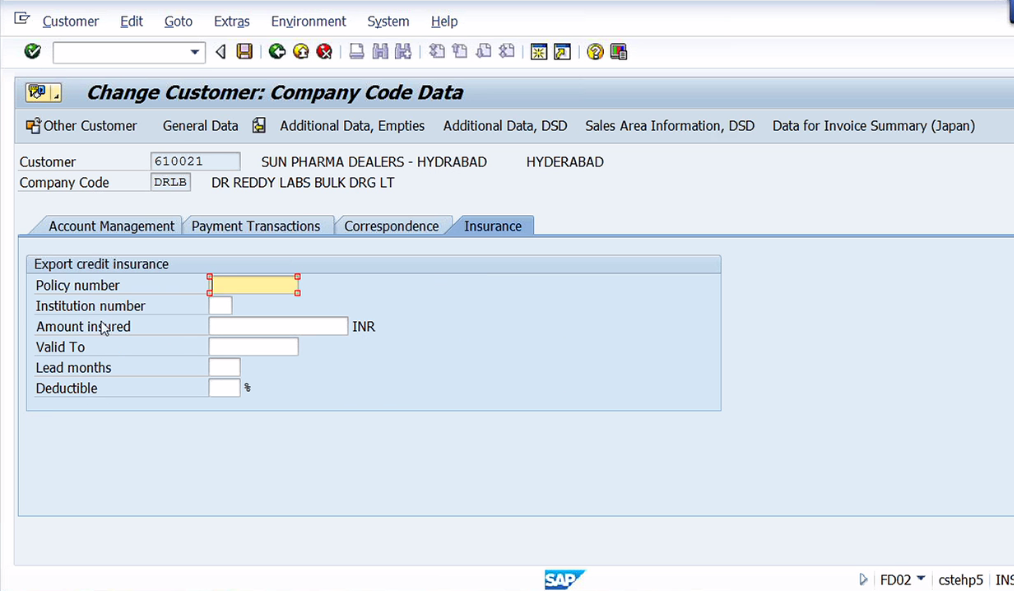Viewport: 1014px width, 591px height.
Task: Click the SUN PHARMA DEALERS - HYDRABAD text
Action: (x=374, y=162)
